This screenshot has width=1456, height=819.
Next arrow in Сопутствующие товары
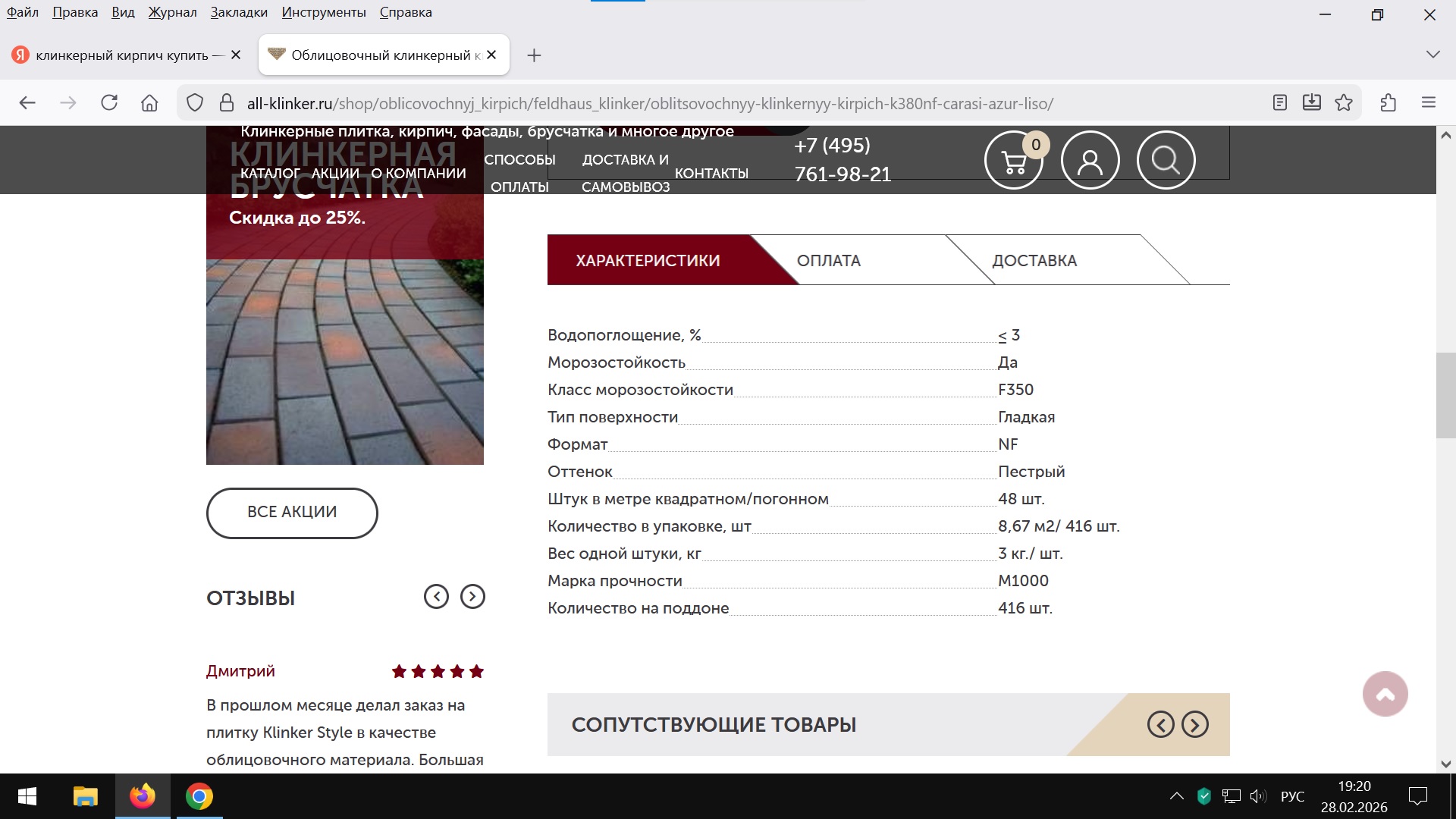pos(1195,725)
